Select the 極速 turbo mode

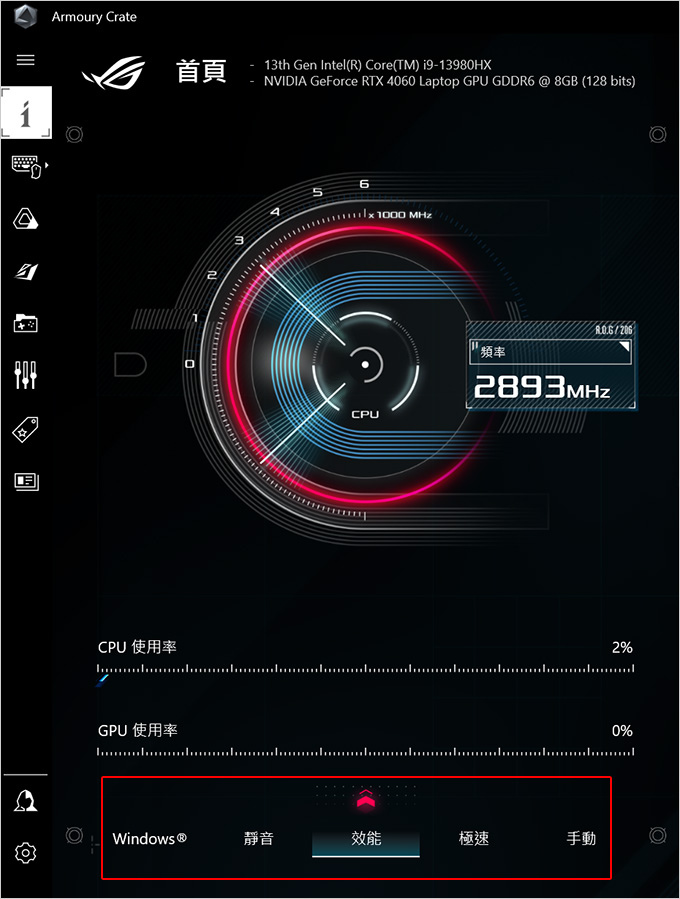point(474,839)
